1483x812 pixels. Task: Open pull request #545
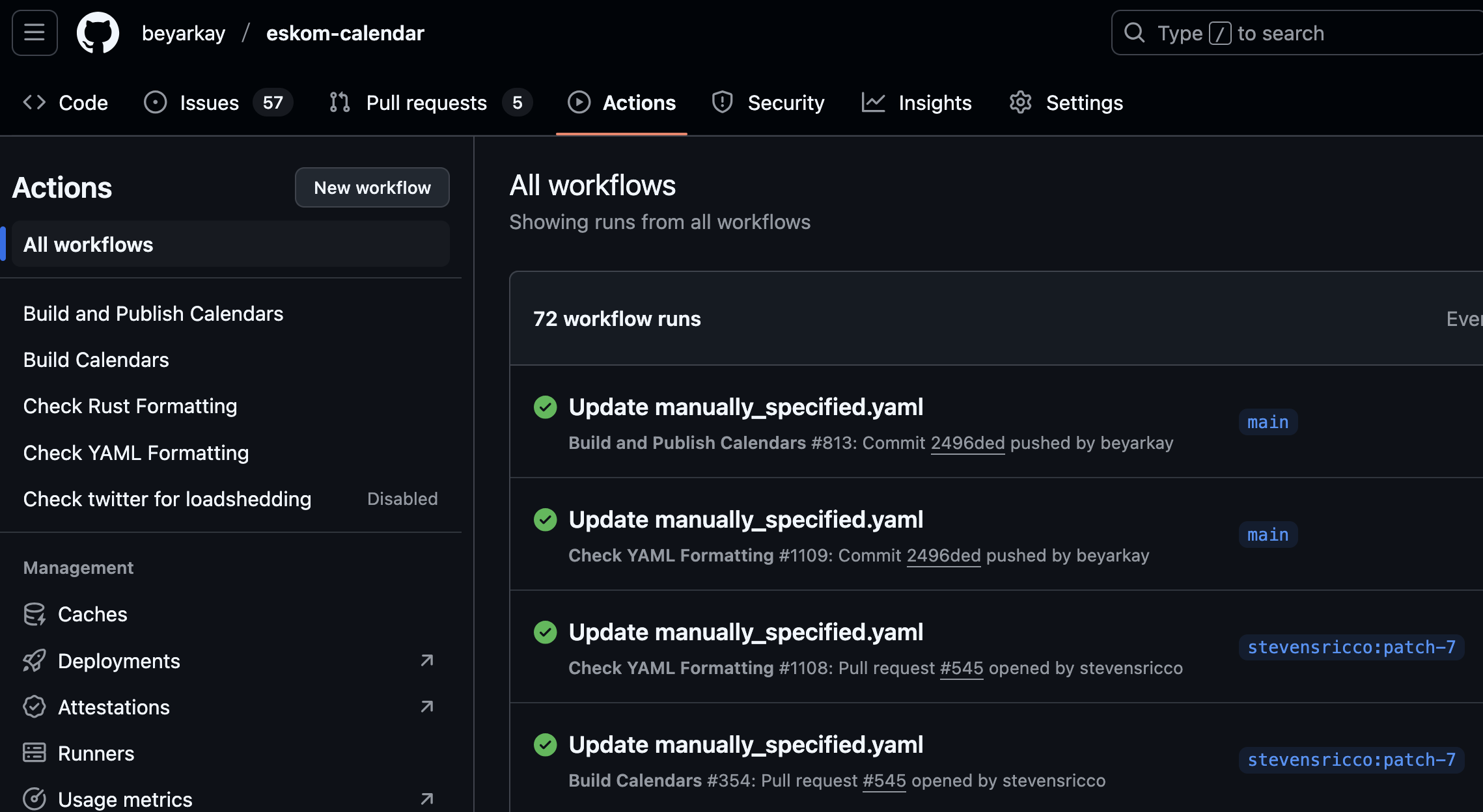click(962, 668)
